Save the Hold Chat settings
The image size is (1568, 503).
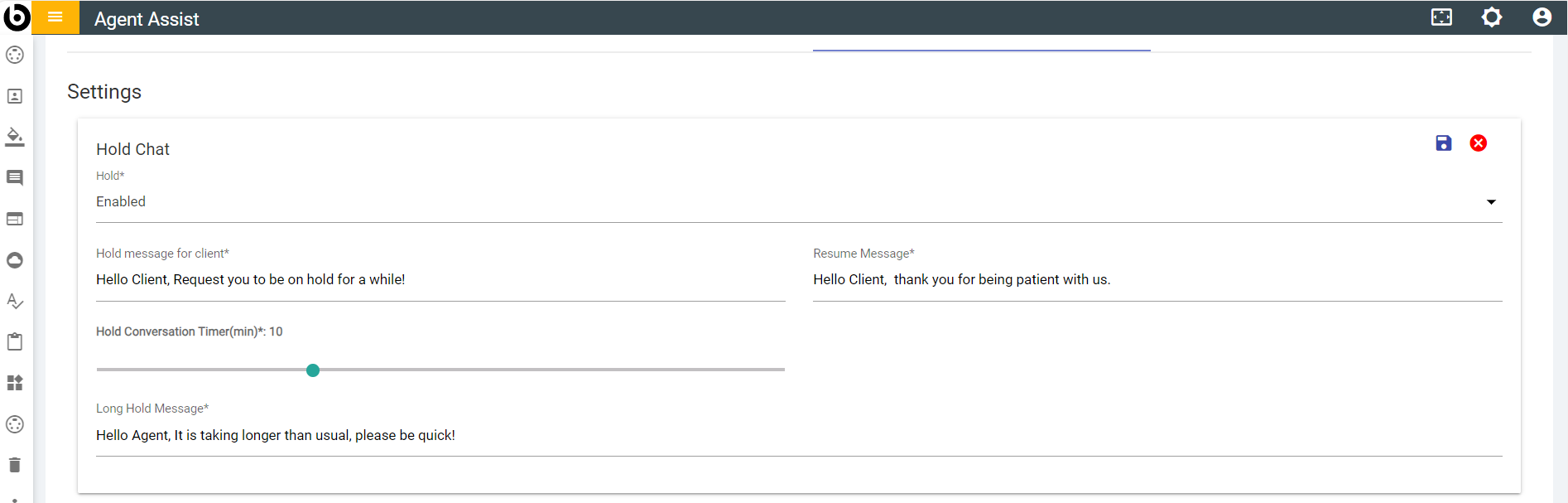point(1443,143)
